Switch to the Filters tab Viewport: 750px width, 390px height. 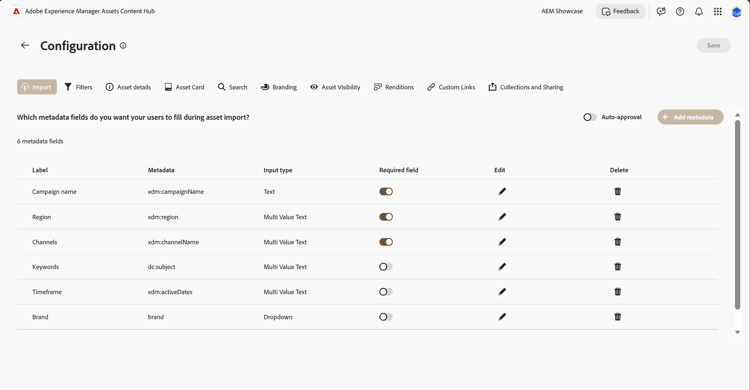click(78, 87)
